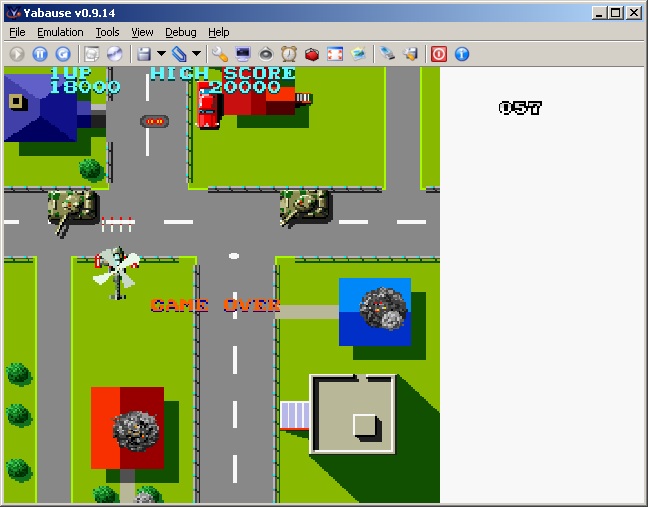Maximize the Yabause window
The height and width of the screenshot is (507, 648).
point(615,13)
